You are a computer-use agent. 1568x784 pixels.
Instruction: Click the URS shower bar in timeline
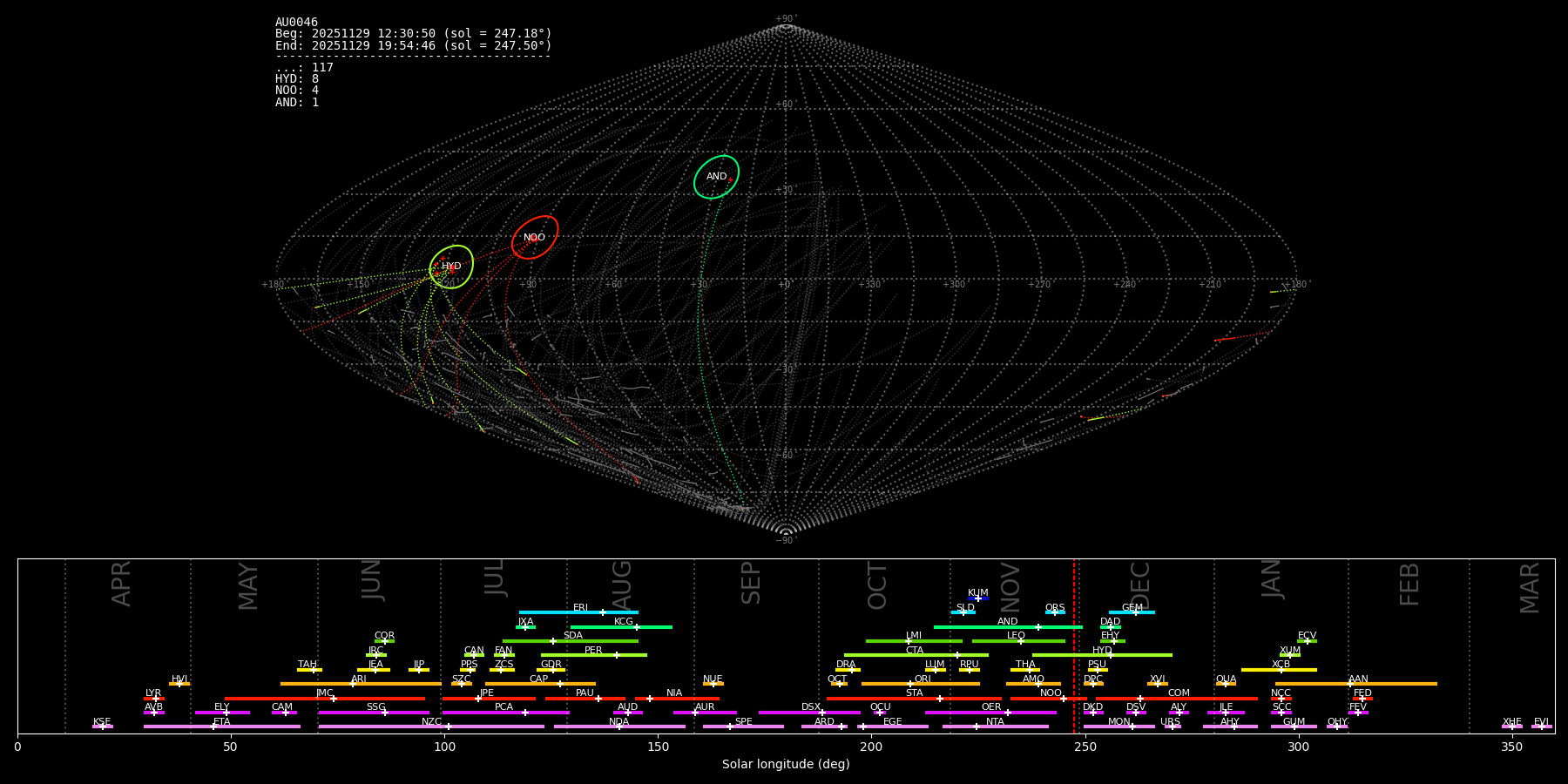click(x=1173, y=727)
